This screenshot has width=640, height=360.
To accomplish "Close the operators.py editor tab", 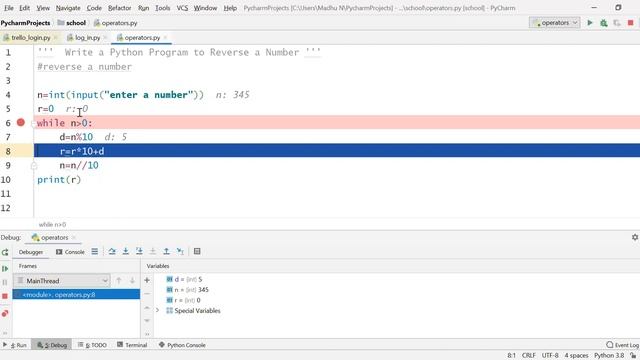I will pyautogui.click(x=165, y=38).
